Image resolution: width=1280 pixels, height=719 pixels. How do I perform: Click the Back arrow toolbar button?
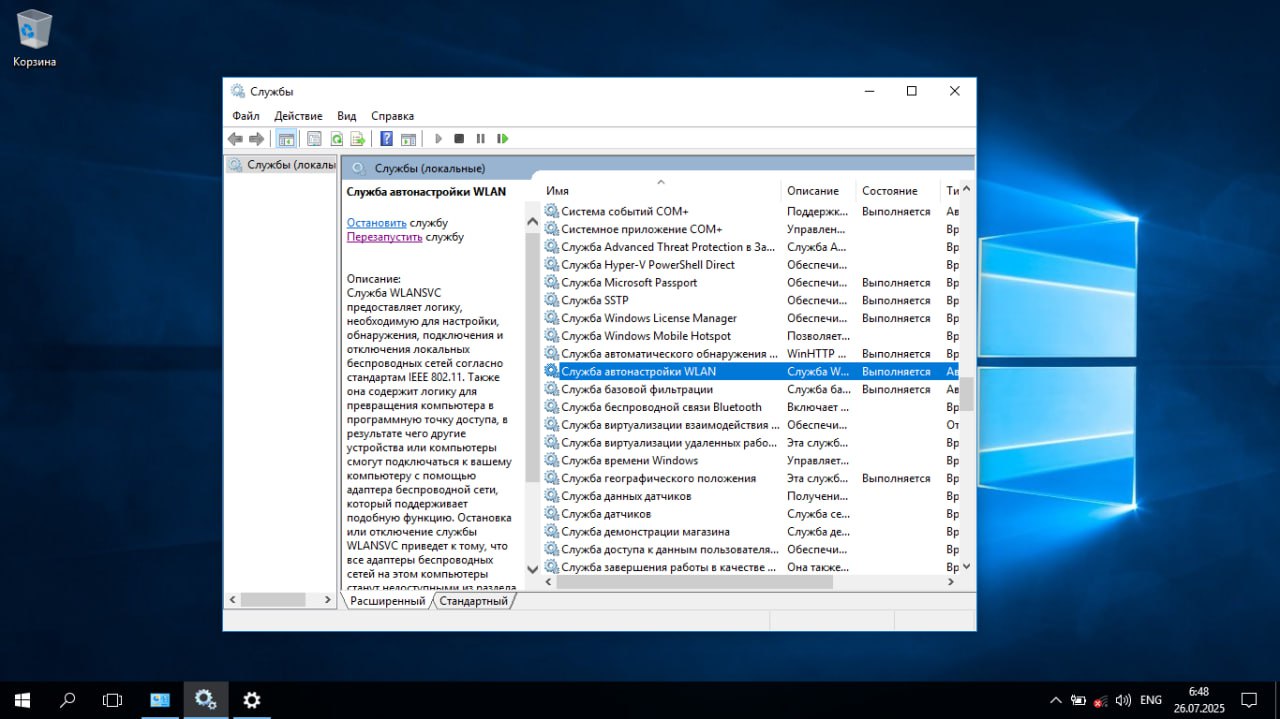pyautogui.click(x=235, y=139)
